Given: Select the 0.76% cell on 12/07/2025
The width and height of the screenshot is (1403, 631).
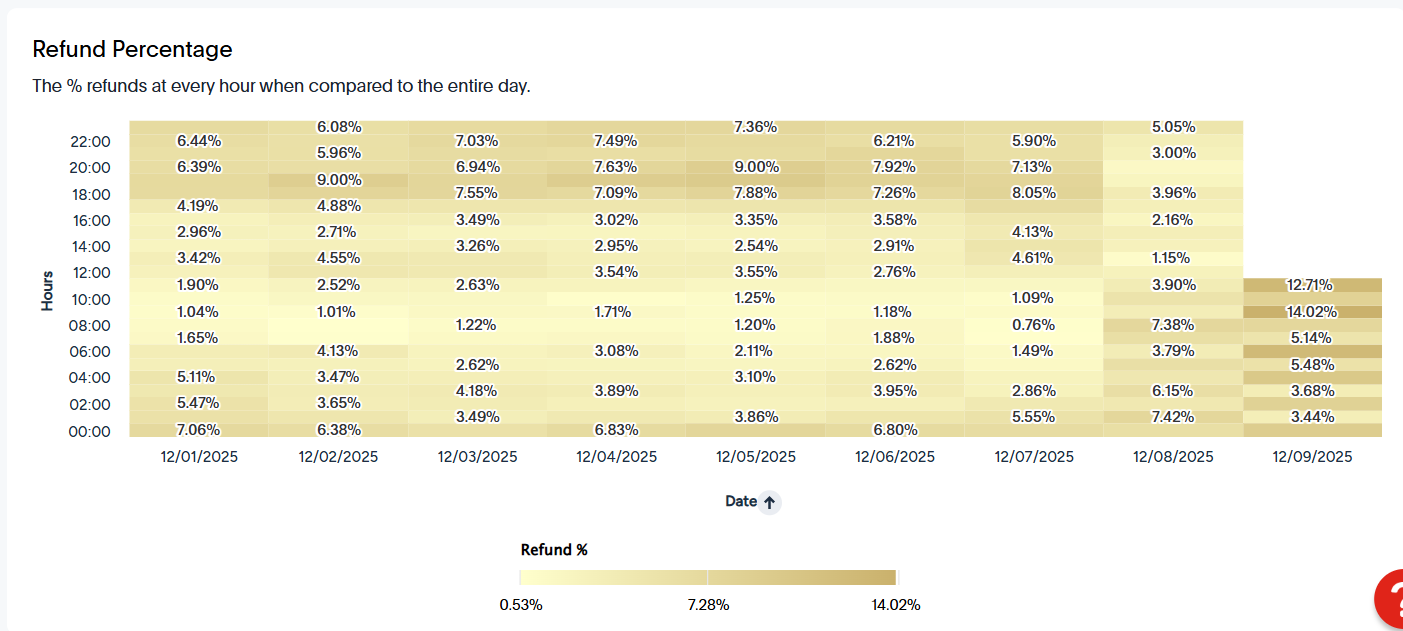Looking at the screenshot, I should click(x=1034, y=325).
